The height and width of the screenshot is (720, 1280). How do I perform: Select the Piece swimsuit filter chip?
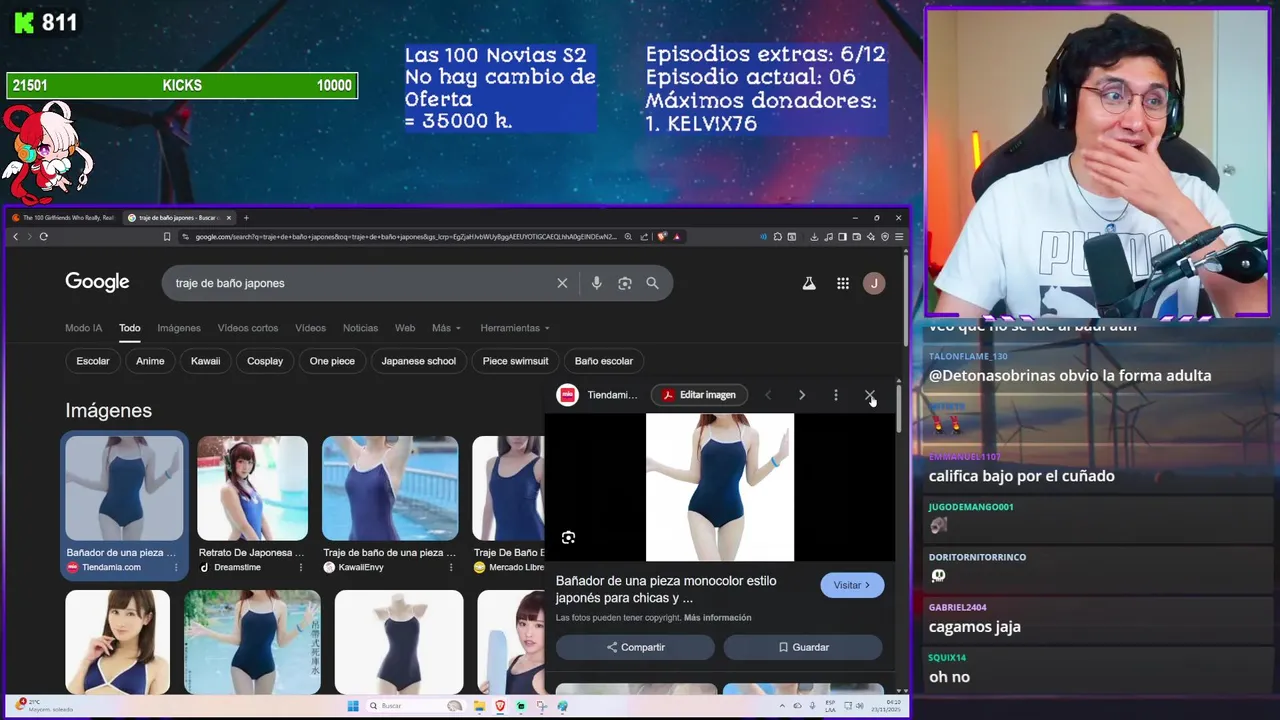tap(516, 361)
